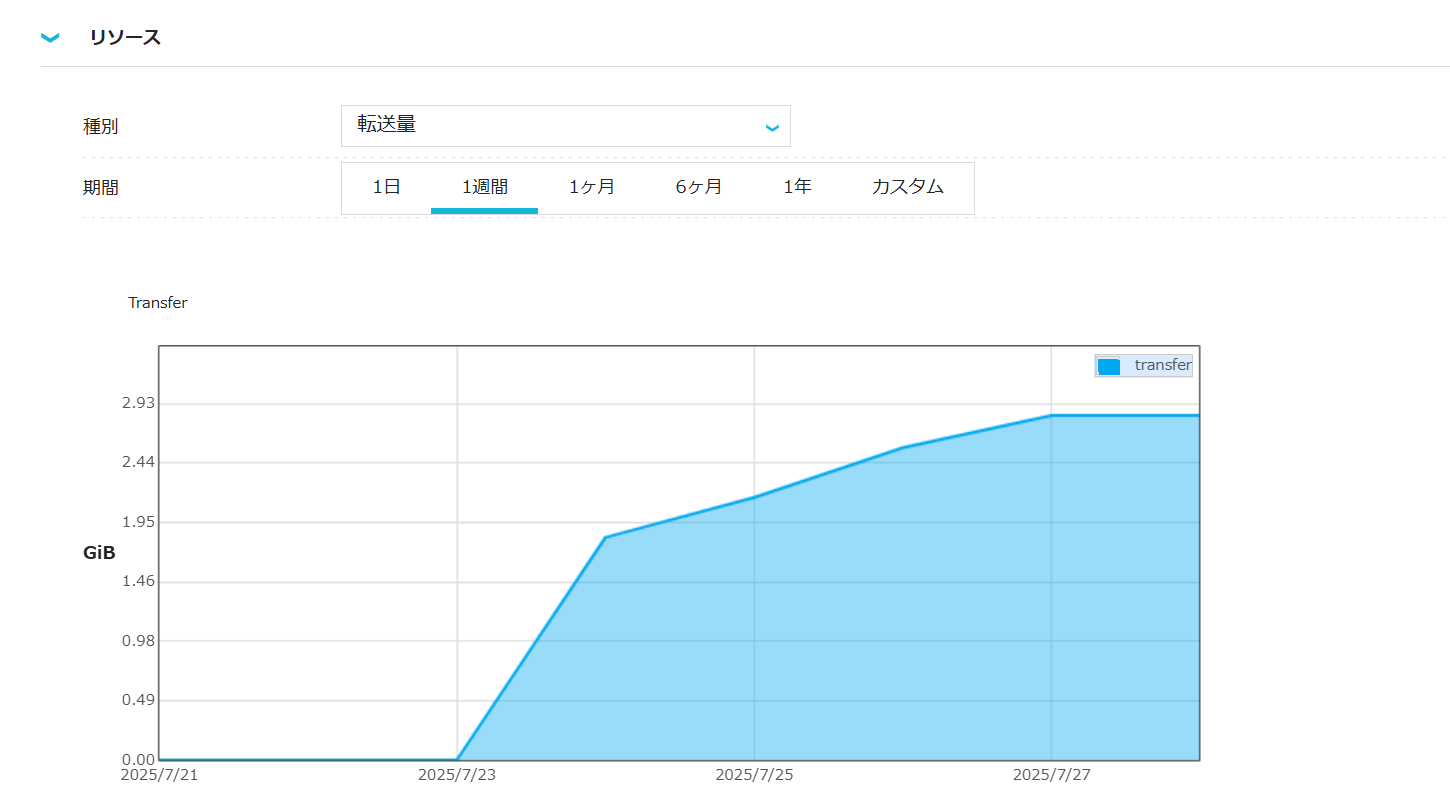Click the 期間 label
Image resolution: width=1450 pixels, height=804 pixels.
point(100,187)
